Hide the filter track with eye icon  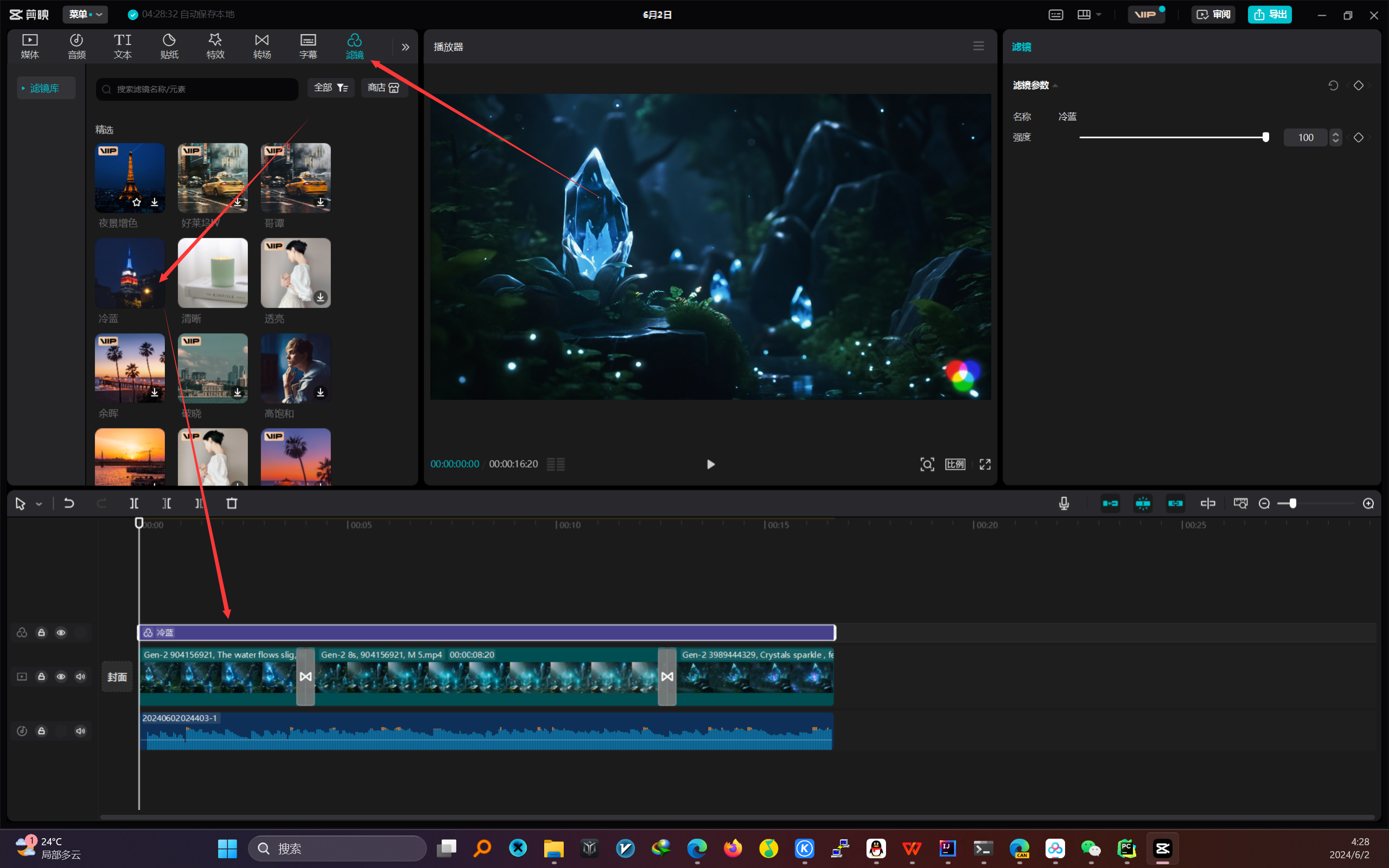coord(61,633)
